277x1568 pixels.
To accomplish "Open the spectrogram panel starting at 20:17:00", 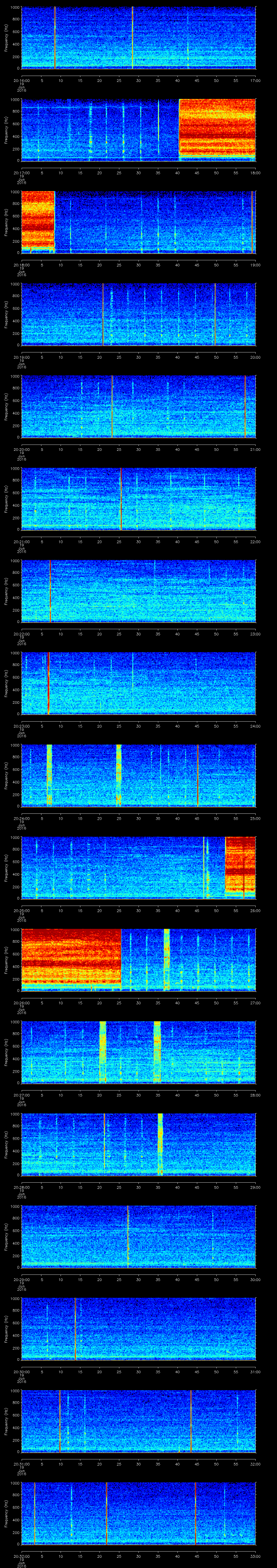I will 138,130.
